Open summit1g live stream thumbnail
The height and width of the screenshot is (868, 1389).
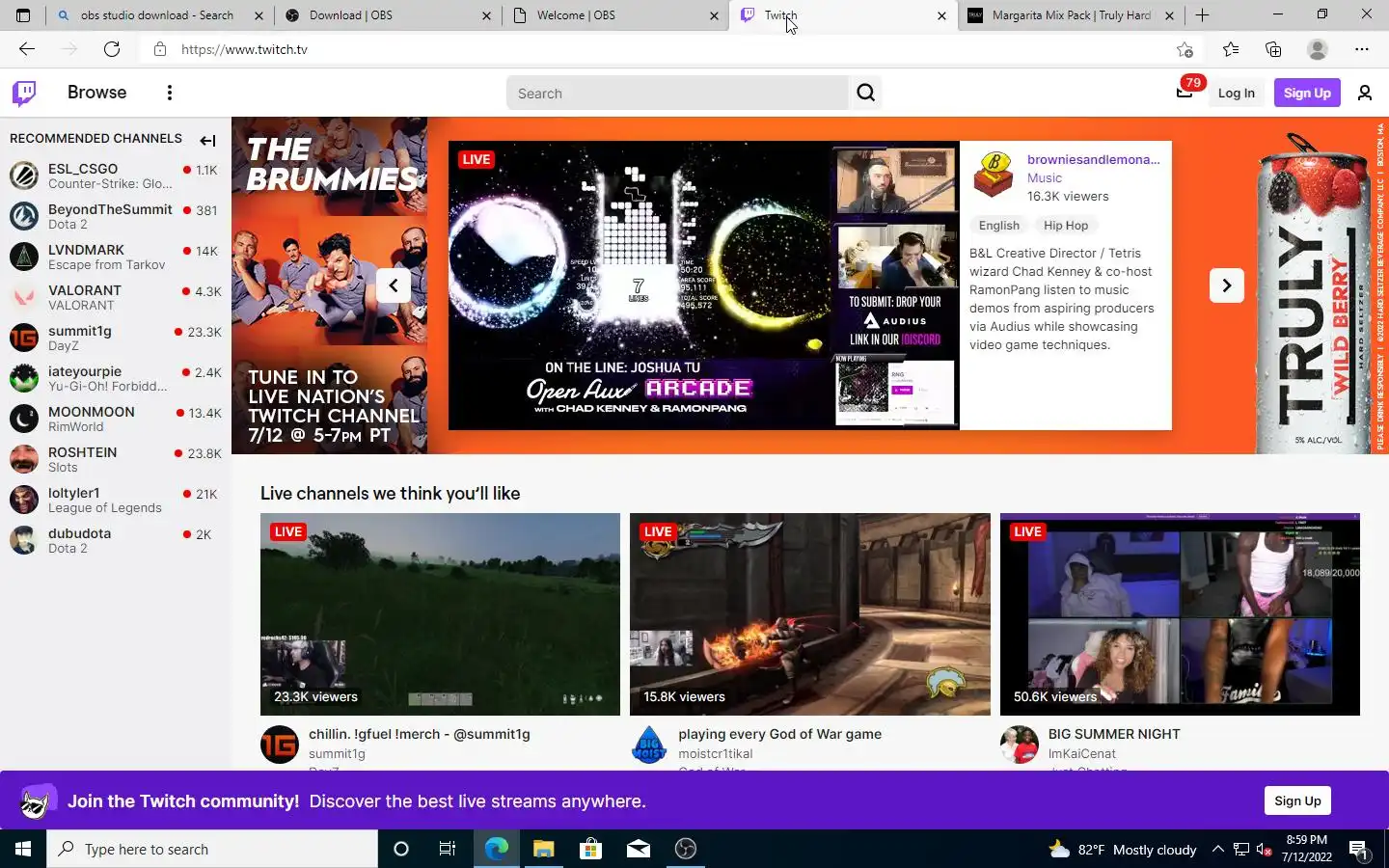(x=440, y=614)
